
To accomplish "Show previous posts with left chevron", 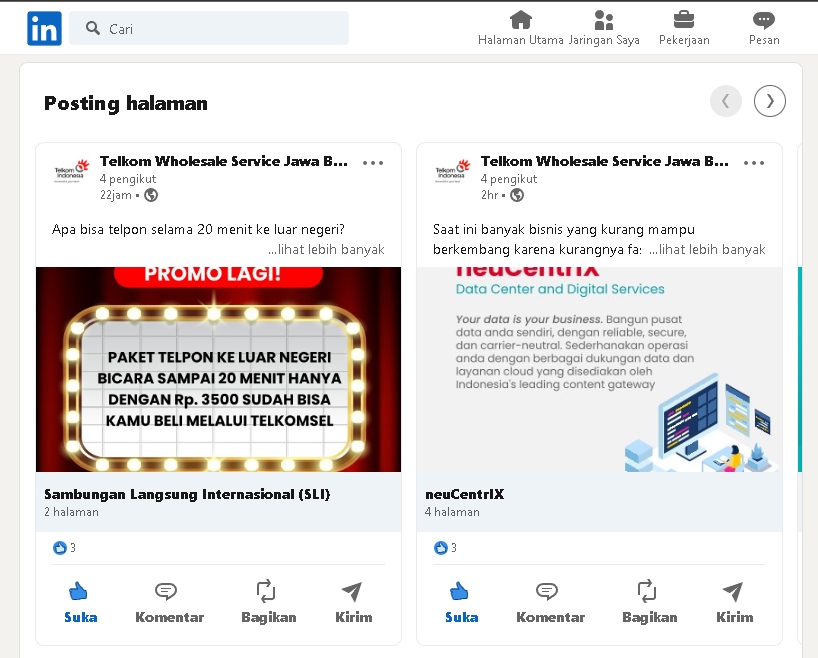I will point(726,101).
